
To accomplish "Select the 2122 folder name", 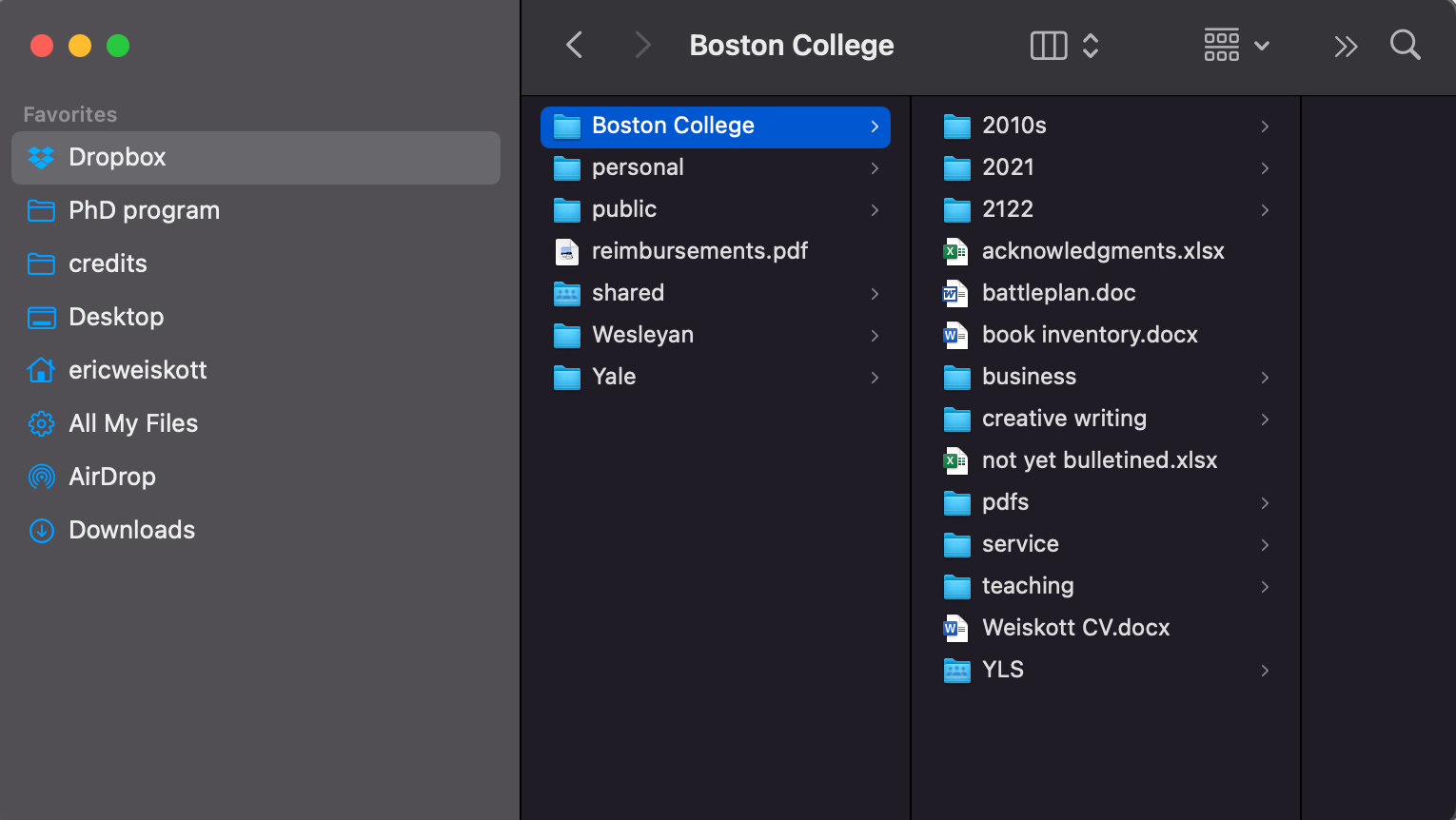I will [1008, 209].
